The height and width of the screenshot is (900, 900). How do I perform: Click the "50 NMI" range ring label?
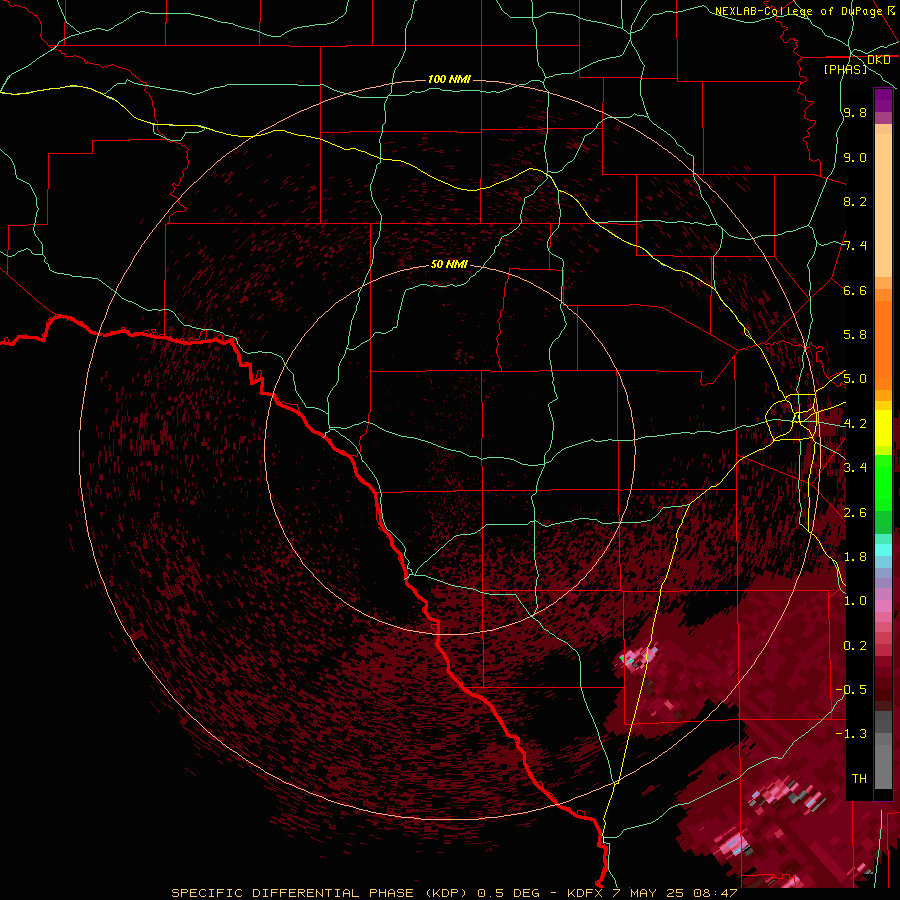[x=449, y=264]
